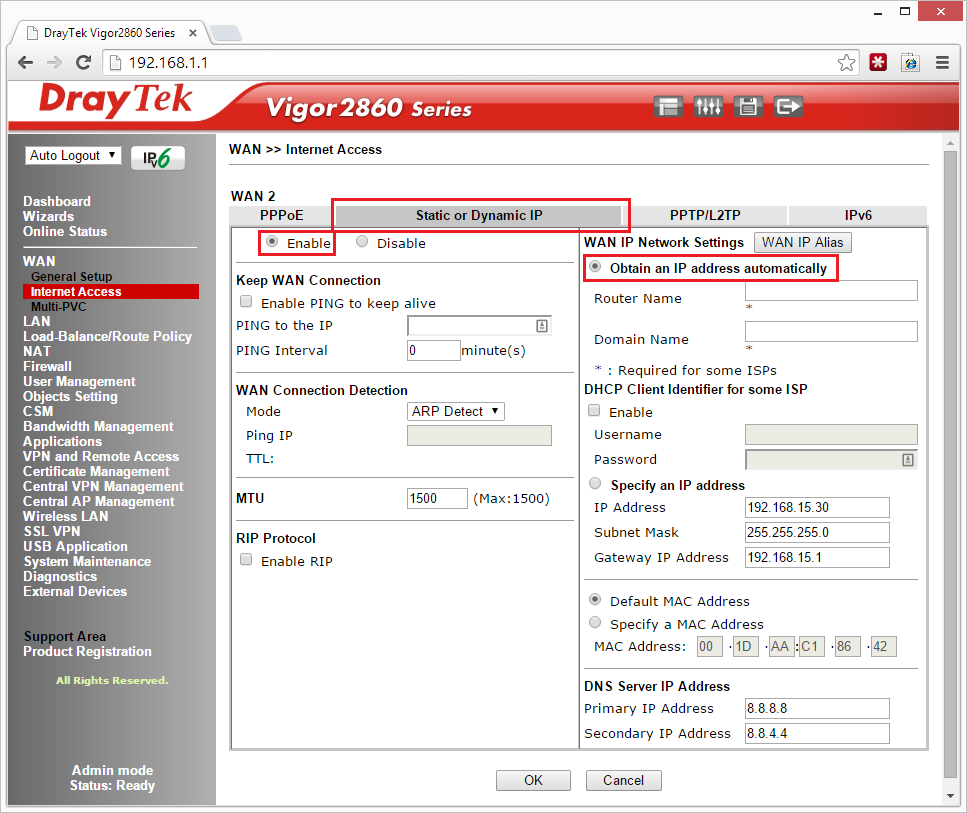Click the logout arrow icon in header
The image size is (967, 813).
click(788, 107)
